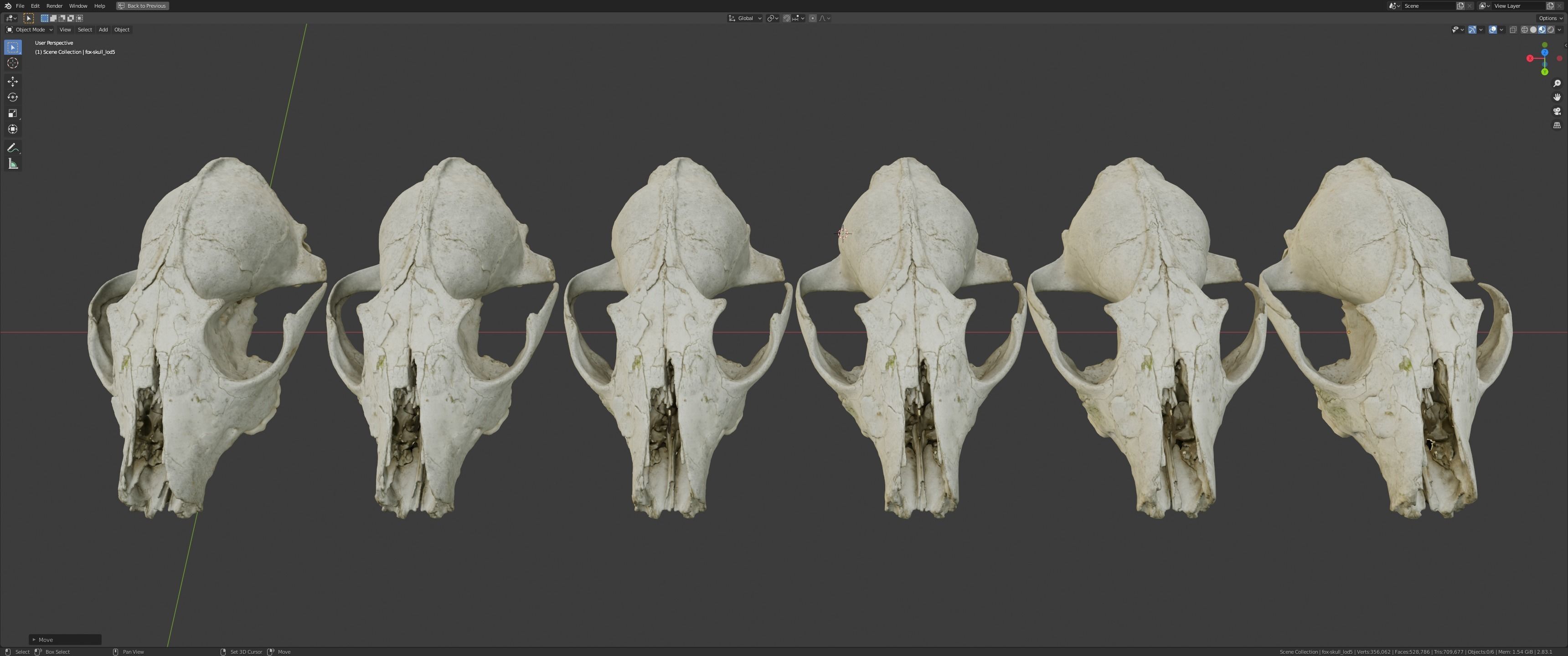Open the Window menu
This screenshot has width=1568, height=656.
click(x=78, y=5)
